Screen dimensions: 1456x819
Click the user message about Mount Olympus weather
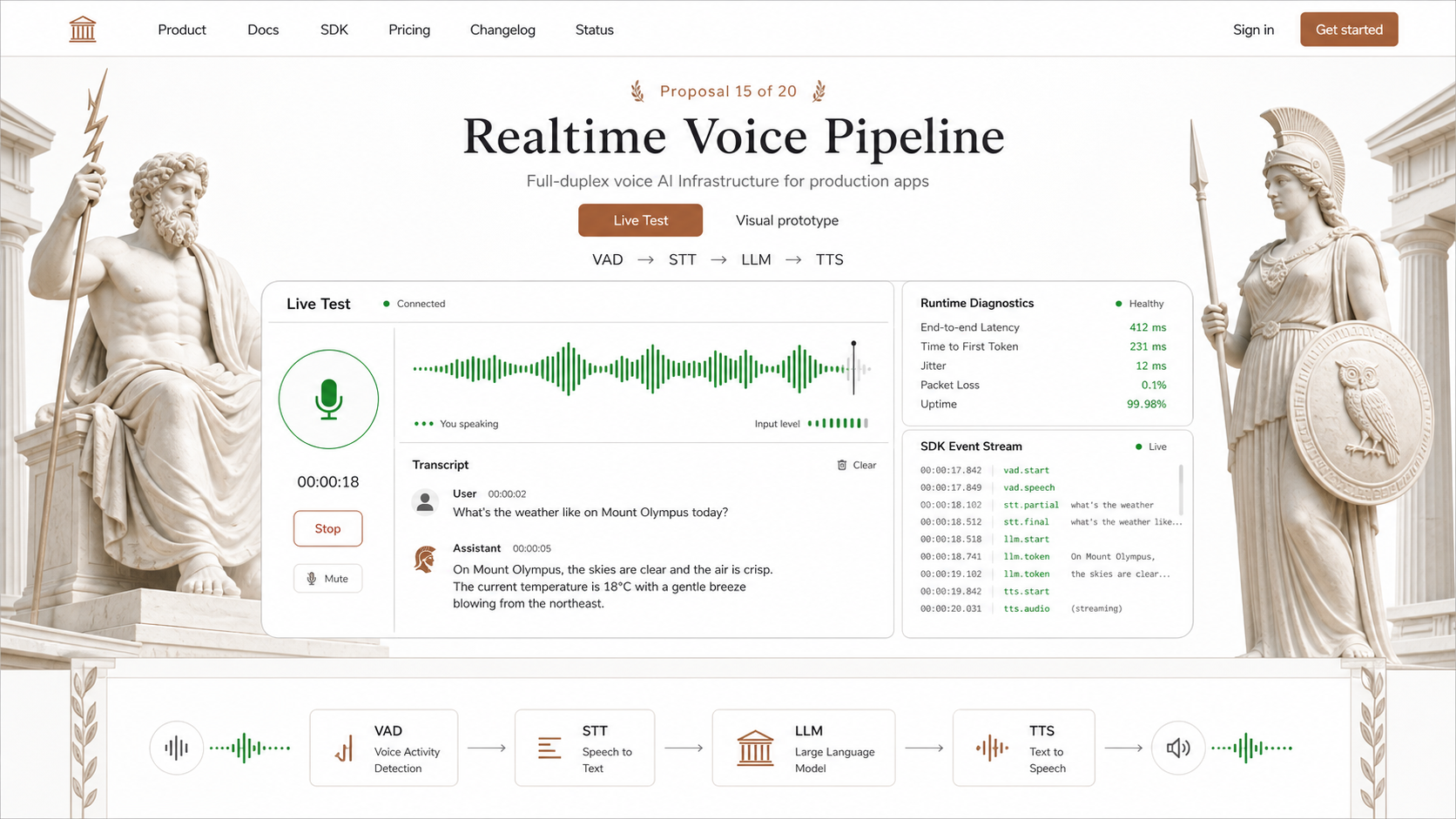point(590,513)
